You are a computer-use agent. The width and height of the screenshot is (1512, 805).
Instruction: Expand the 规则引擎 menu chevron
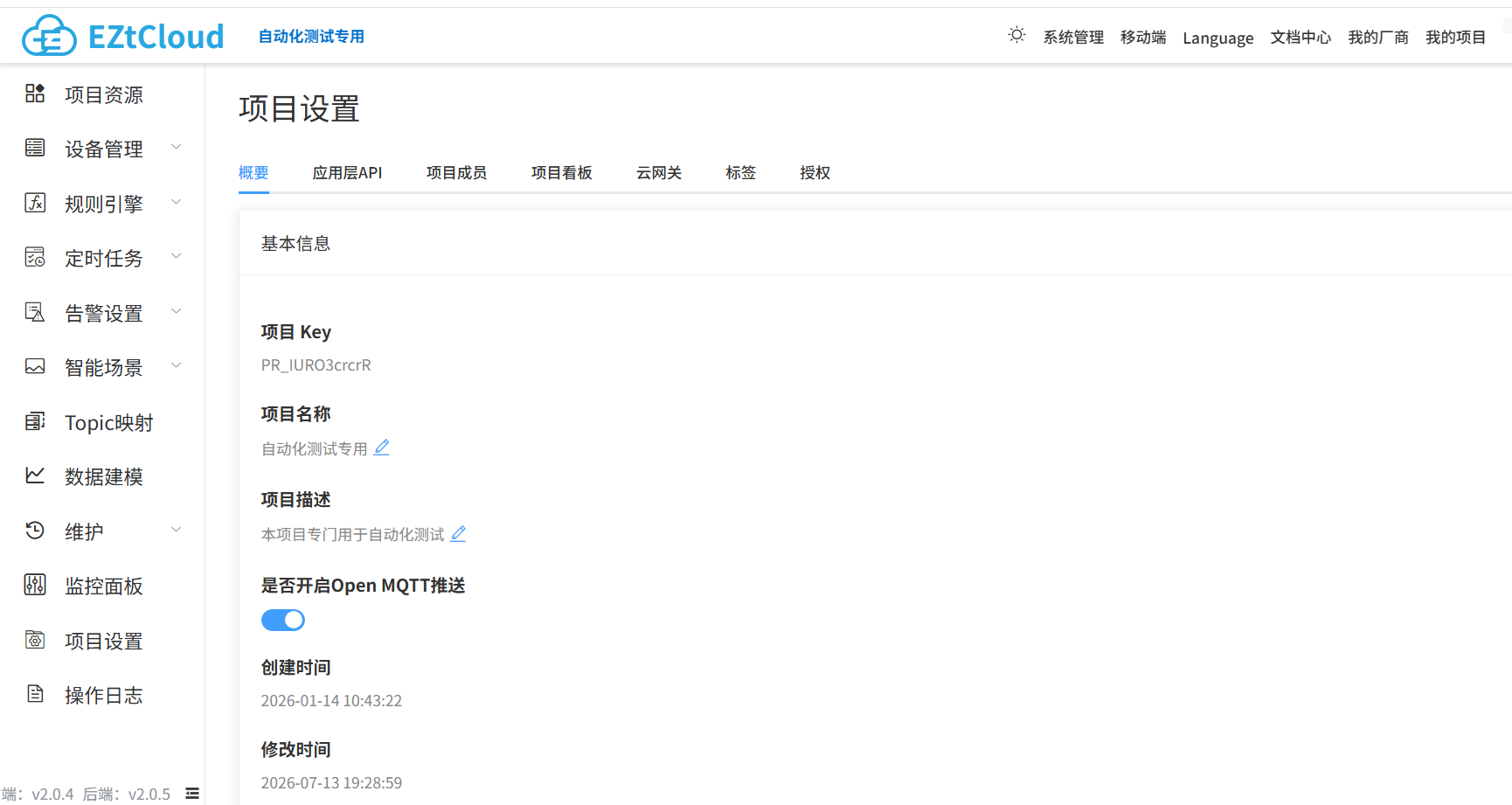[176, 202]
